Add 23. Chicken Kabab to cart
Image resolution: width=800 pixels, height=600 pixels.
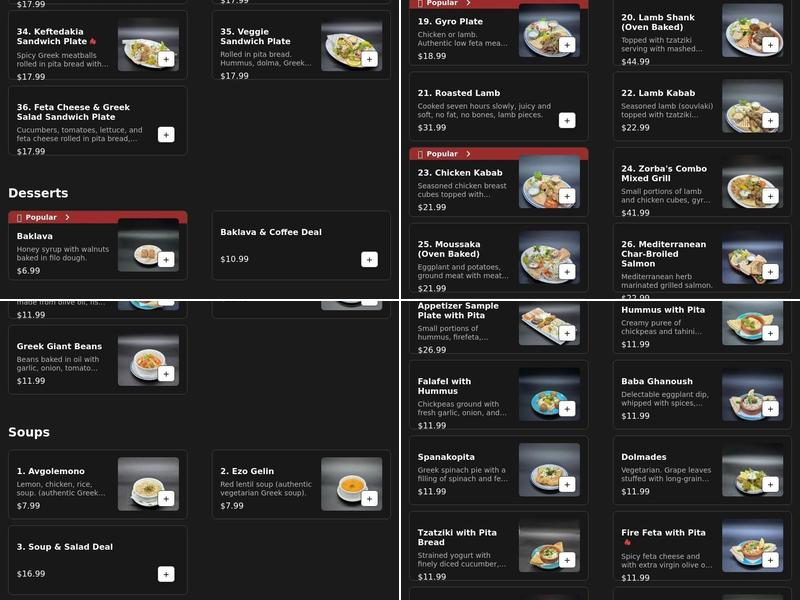567,196
